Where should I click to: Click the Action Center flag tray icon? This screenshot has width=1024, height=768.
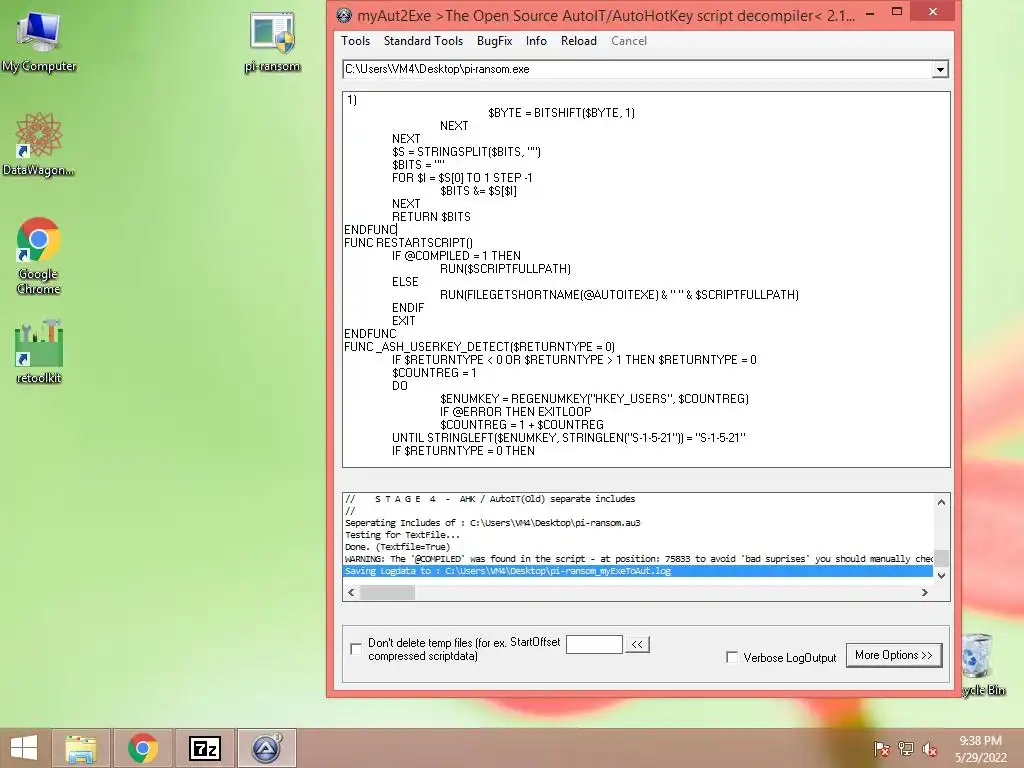point(882,749)
